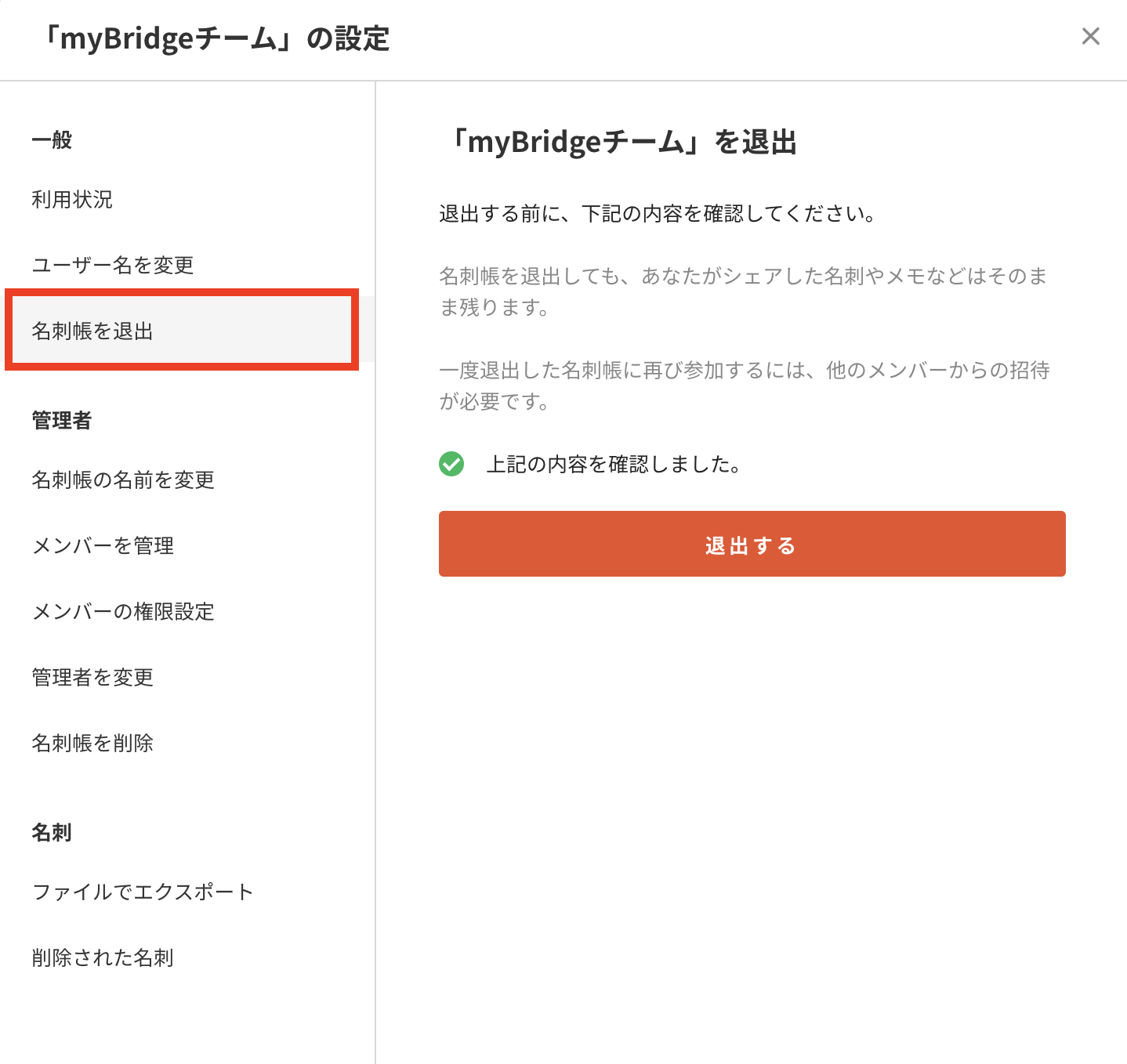The height and width of the screenshot is (1064, 1127).
Task: Click the 「myBridgeチーム」を退出 heading
Action: pyautogui.click(x=623, y=142)
